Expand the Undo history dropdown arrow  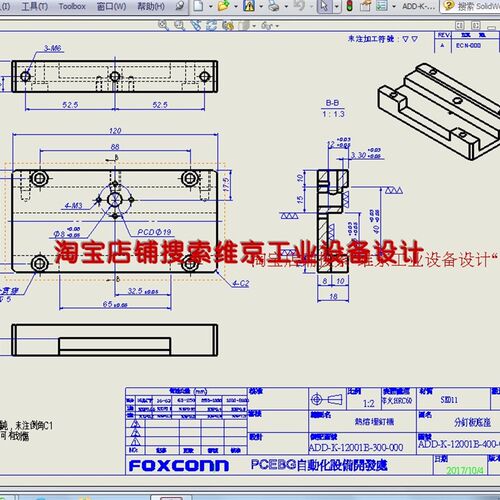311,6
